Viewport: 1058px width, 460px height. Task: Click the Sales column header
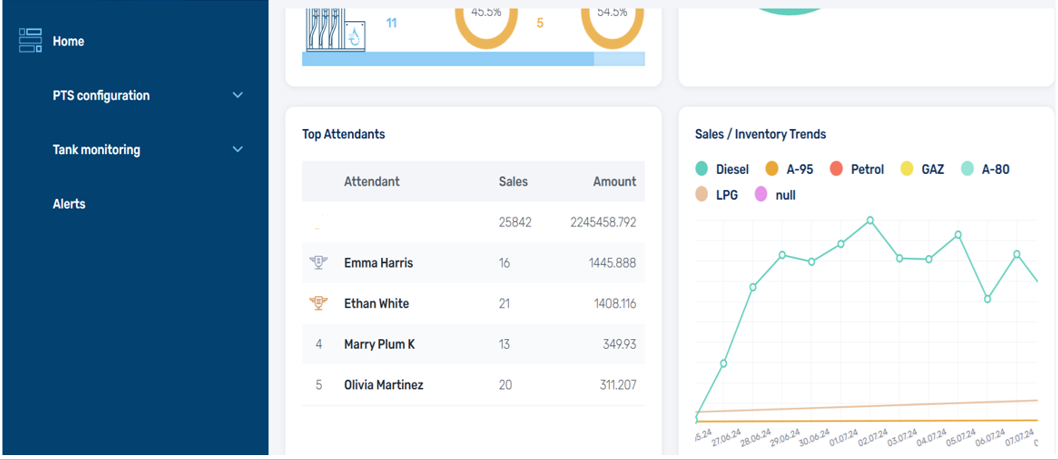(x=513, y=182)
